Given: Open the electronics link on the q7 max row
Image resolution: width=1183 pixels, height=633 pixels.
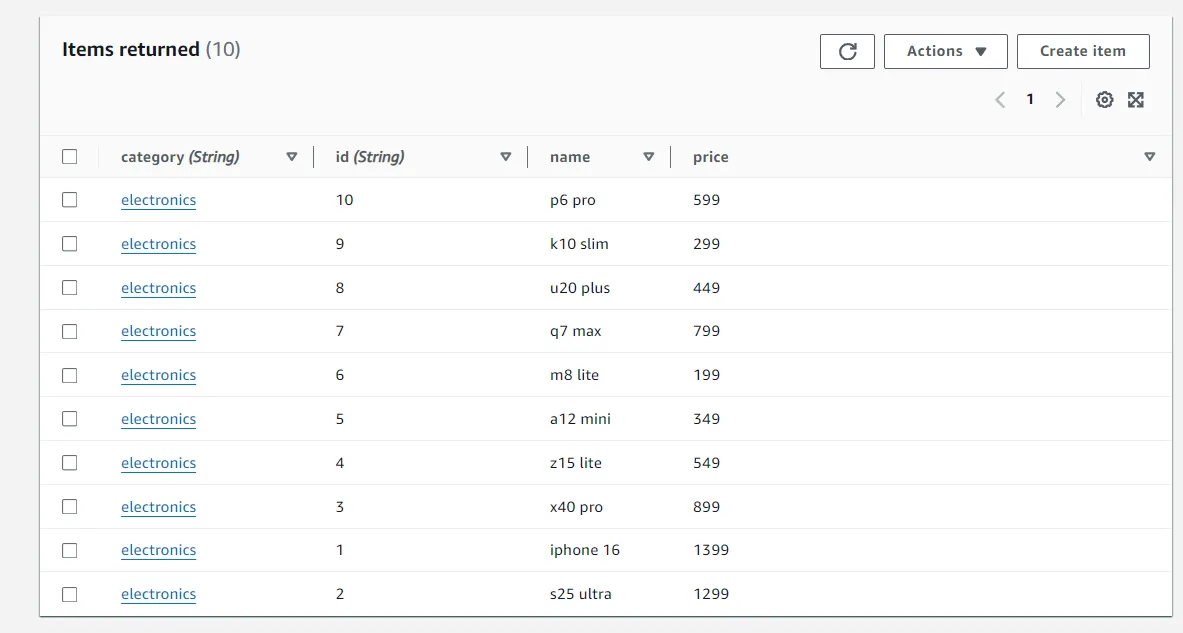Looking at the screenshot, I should pyautogui.click(x=158, y=331).
